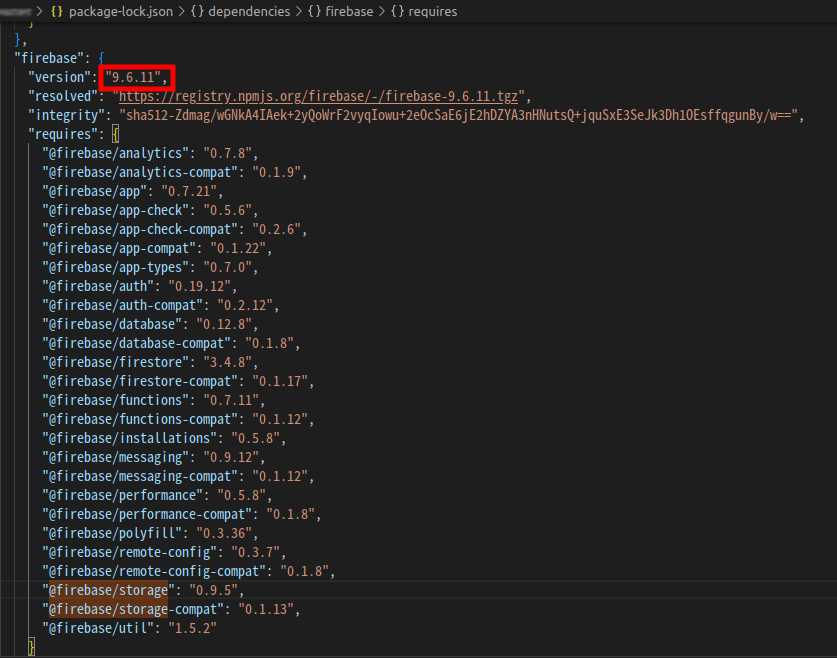Viewport: 837px width, 658px height.
Task: Click the @firebase/remote-config entry
Action: (164, 553)
